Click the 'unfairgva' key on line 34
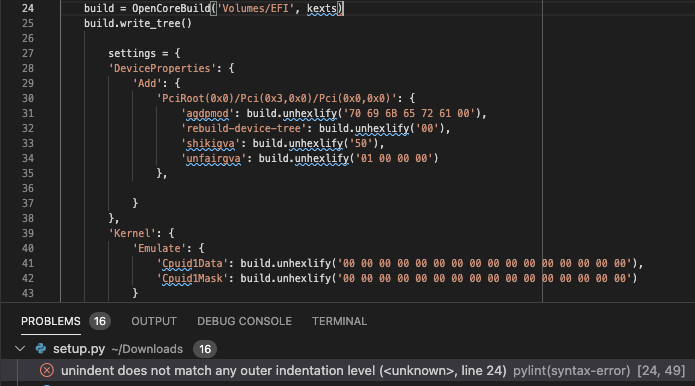The height and width of the screenshot is (386, 695). [213, 159]
